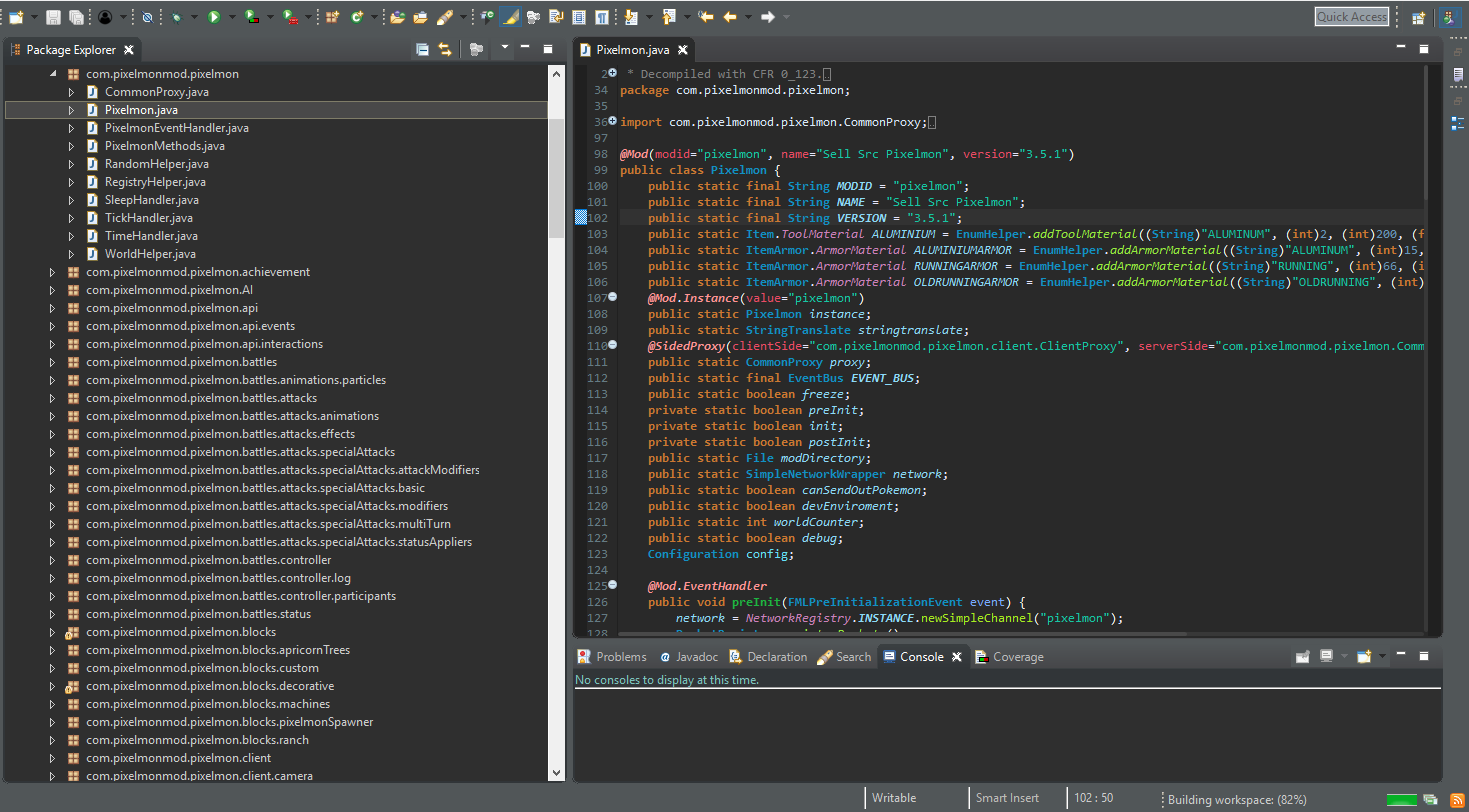
Task: Toggle Word Wrap toolbar icon
Action: pyautogui.click(x=555, y=17)
